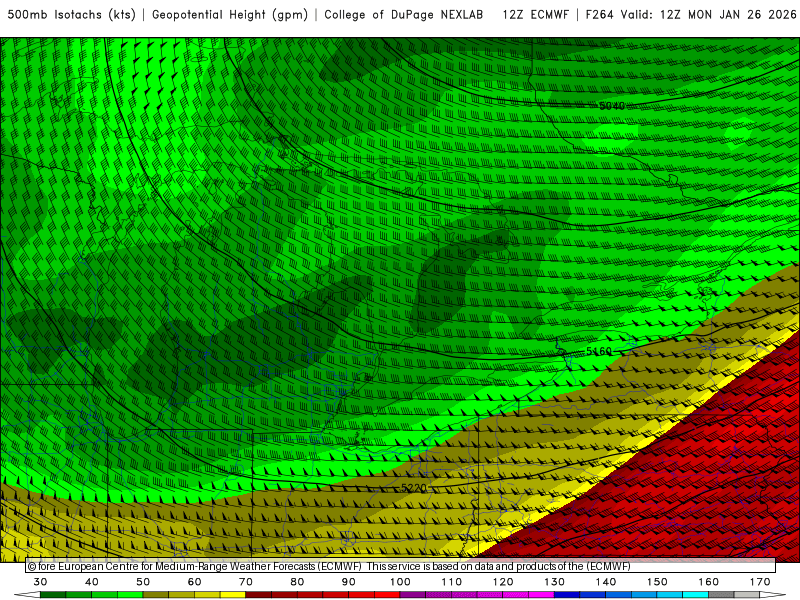This screenshot has height=600, width=800.
Task: Pick the olive 50-55 kt legend swatch
Action: [156, 595]
